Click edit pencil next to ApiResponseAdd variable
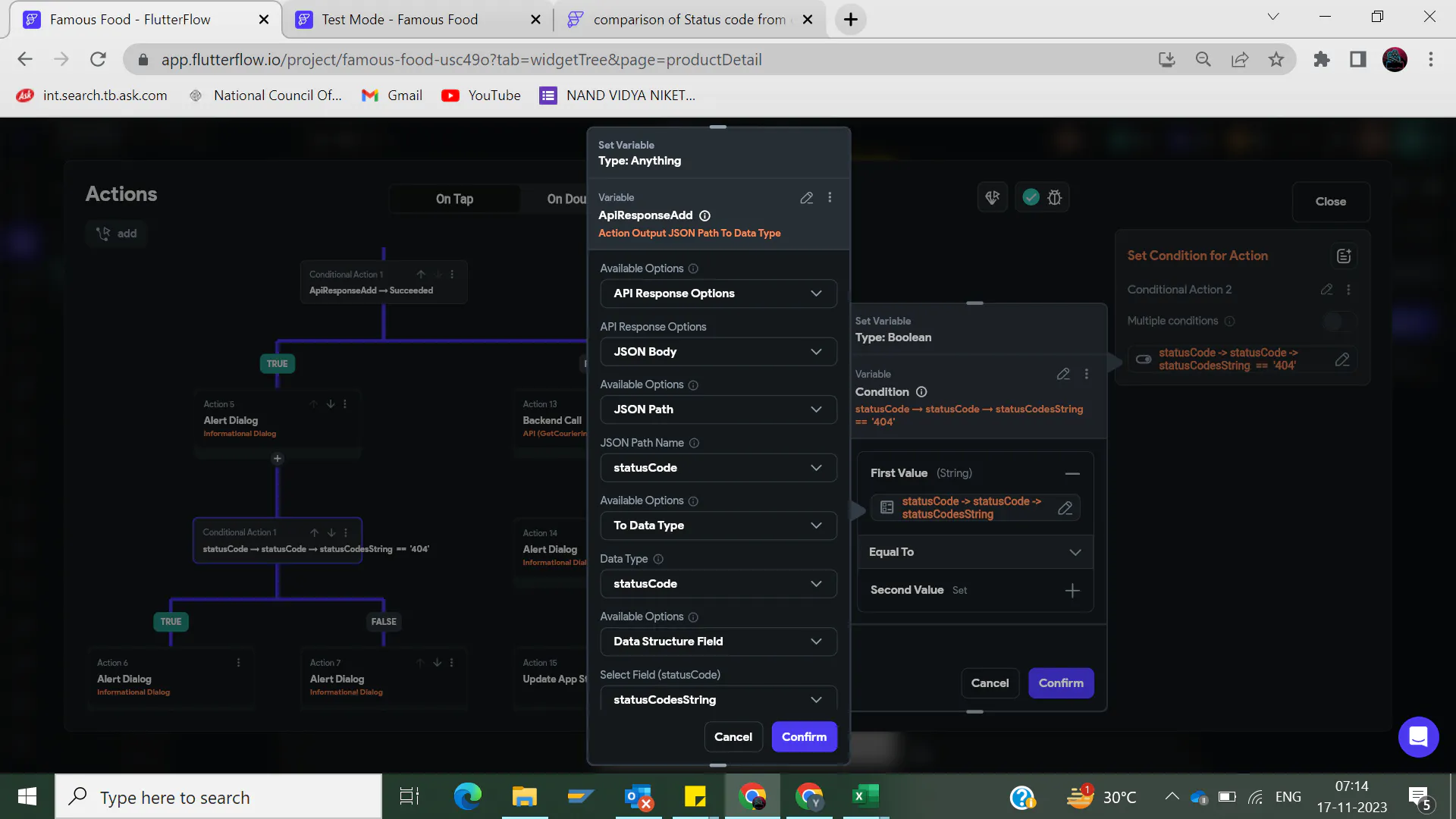Viewport: 1456px width, 819px height. (806, 198)
